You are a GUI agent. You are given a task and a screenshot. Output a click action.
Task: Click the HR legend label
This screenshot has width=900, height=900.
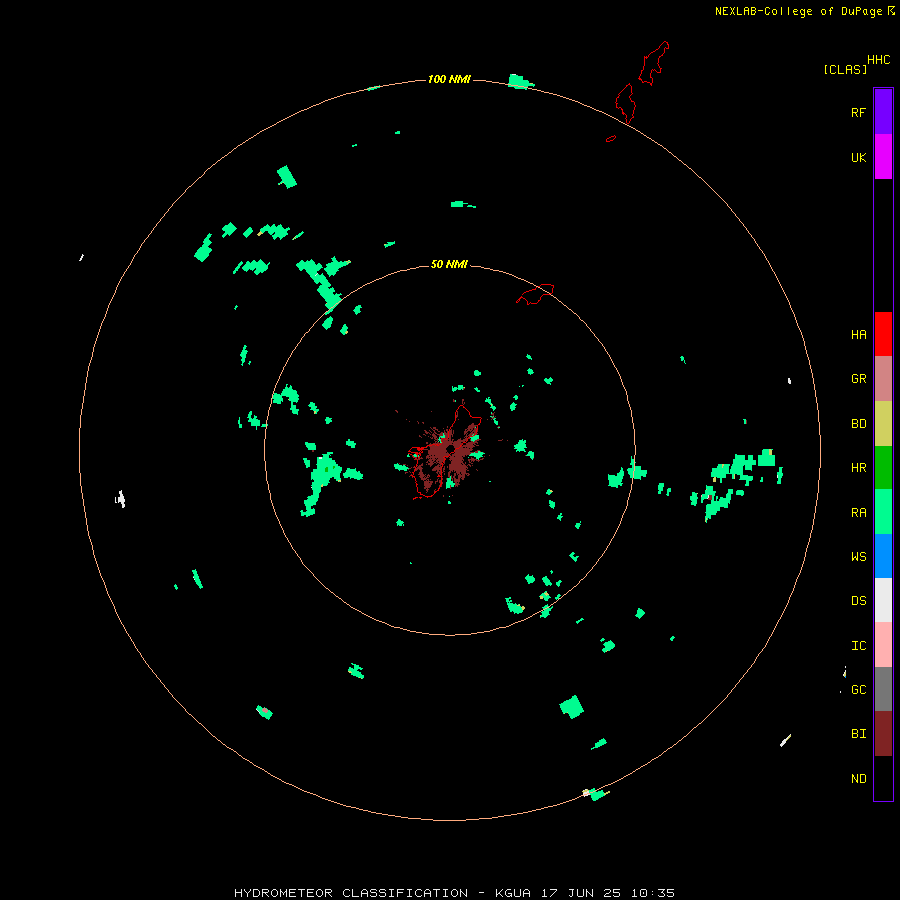[x=858, y=468]
